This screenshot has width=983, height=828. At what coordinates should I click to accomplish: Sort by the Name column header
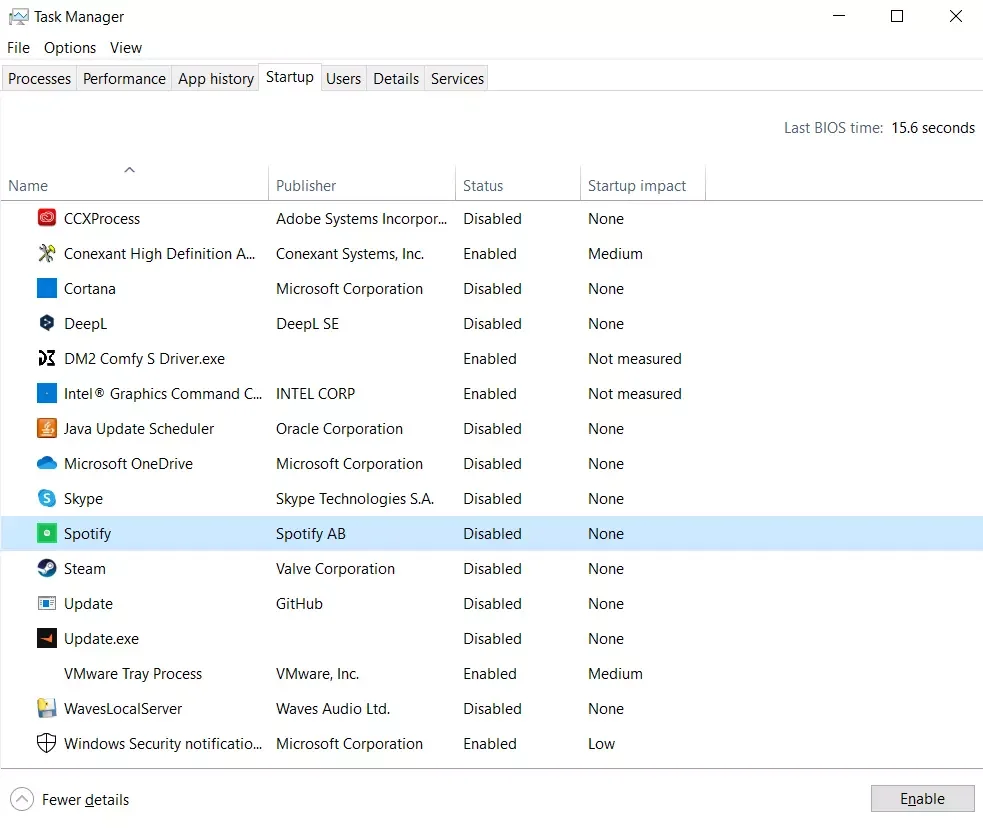tap(134, 186)
